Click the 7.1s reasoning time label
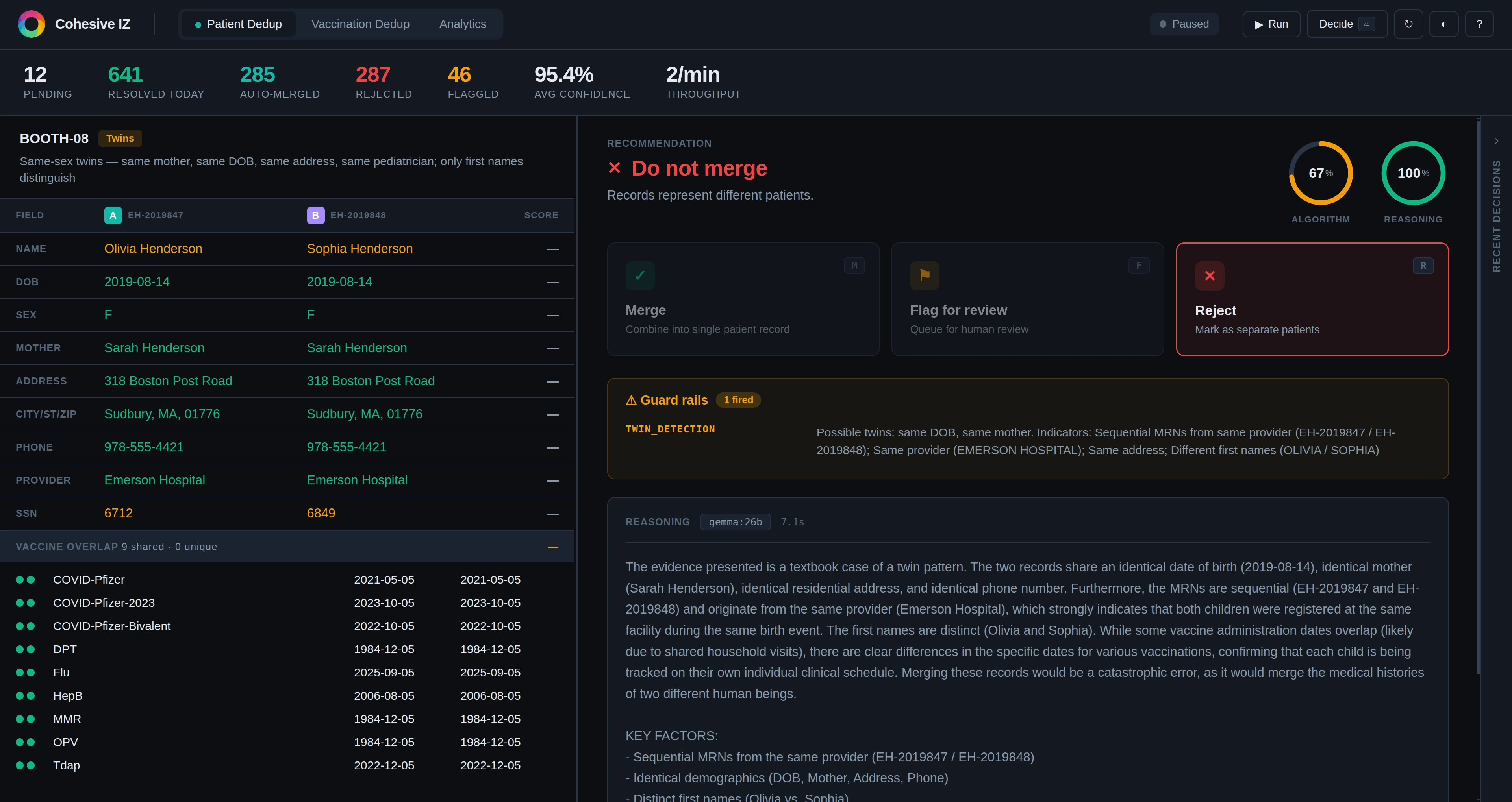The image size is (1512, 802). tap(792, 522)
